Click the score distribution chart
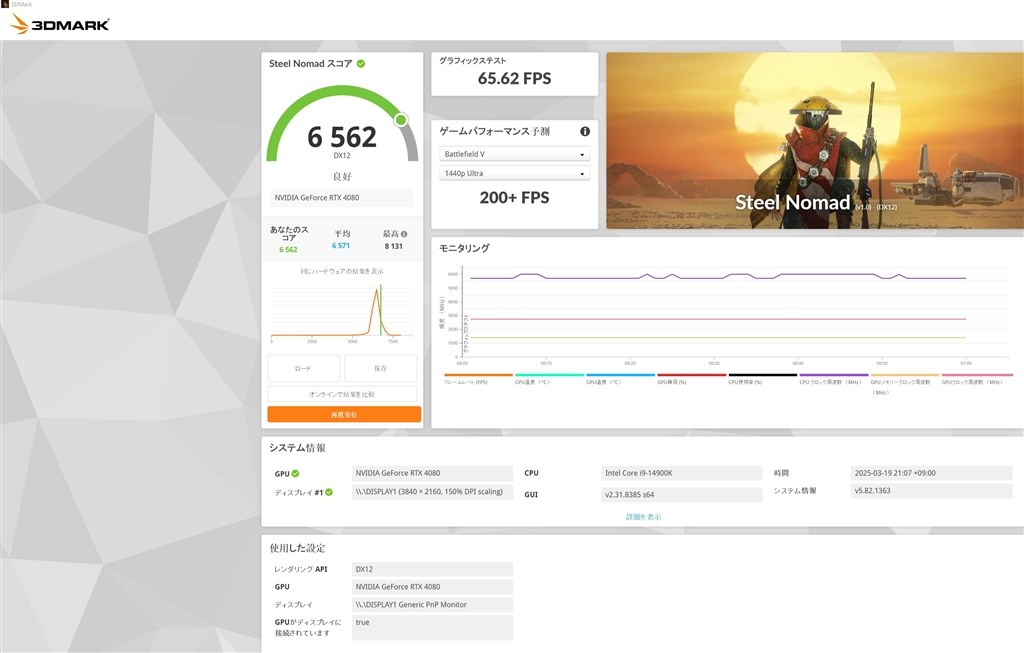 [x=342, y=313]
